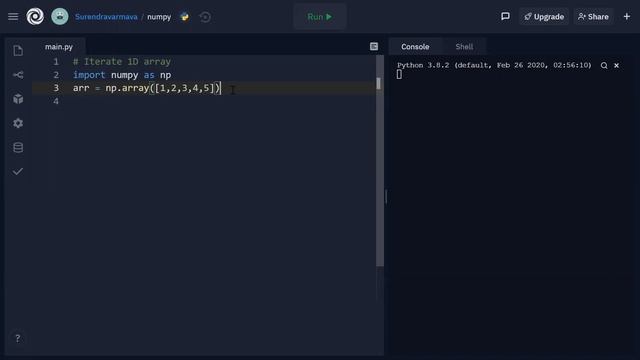Open the Packages sidebar icon

click(x=18, y=99)
